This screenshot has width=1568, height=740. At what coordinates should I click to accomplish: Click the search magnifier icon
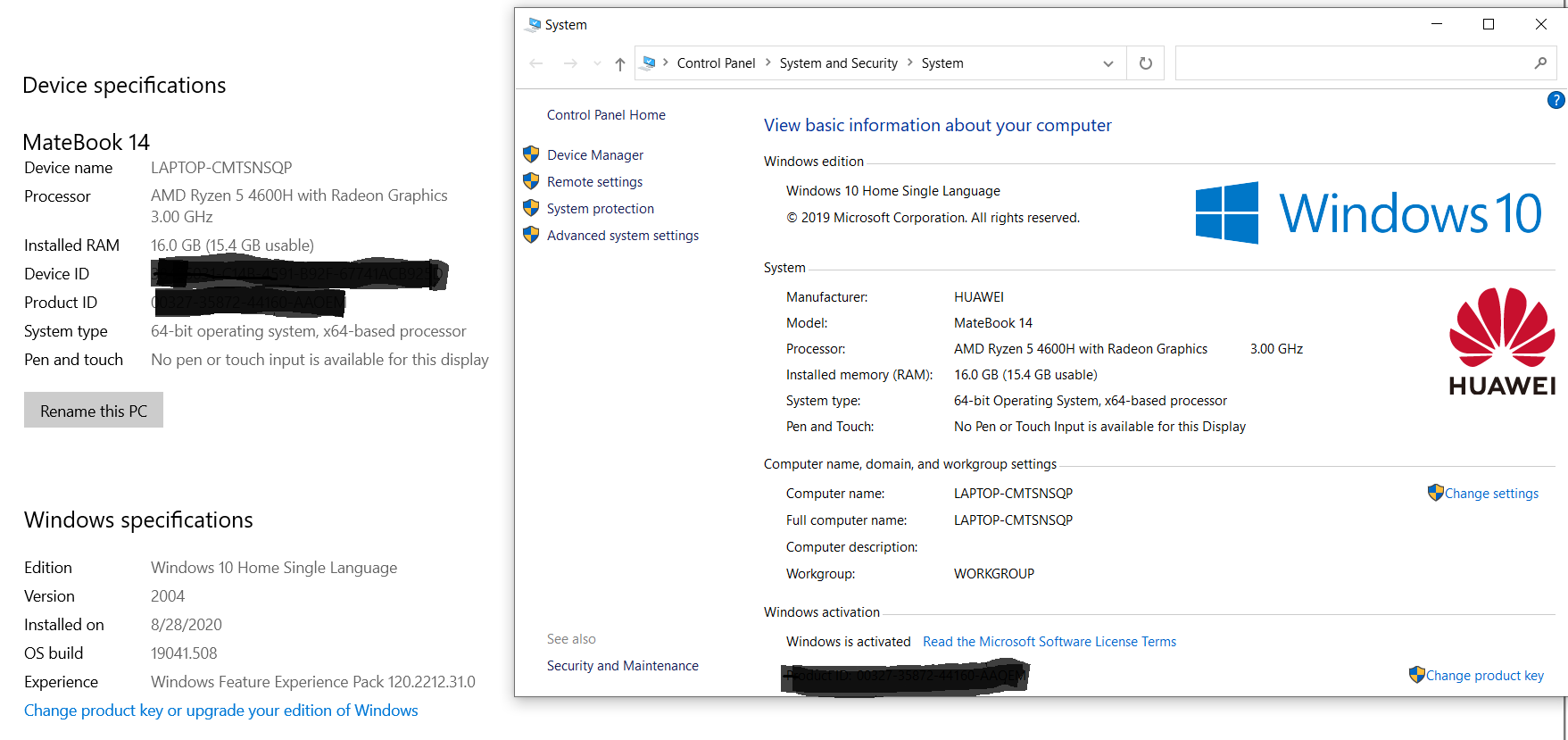click(1540, 63)
